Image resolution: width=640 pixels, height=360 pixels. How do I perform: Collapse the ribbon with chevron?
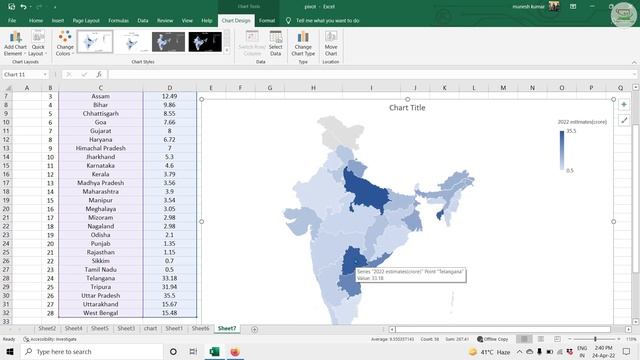pyautogui.click(x=634, y=62)
